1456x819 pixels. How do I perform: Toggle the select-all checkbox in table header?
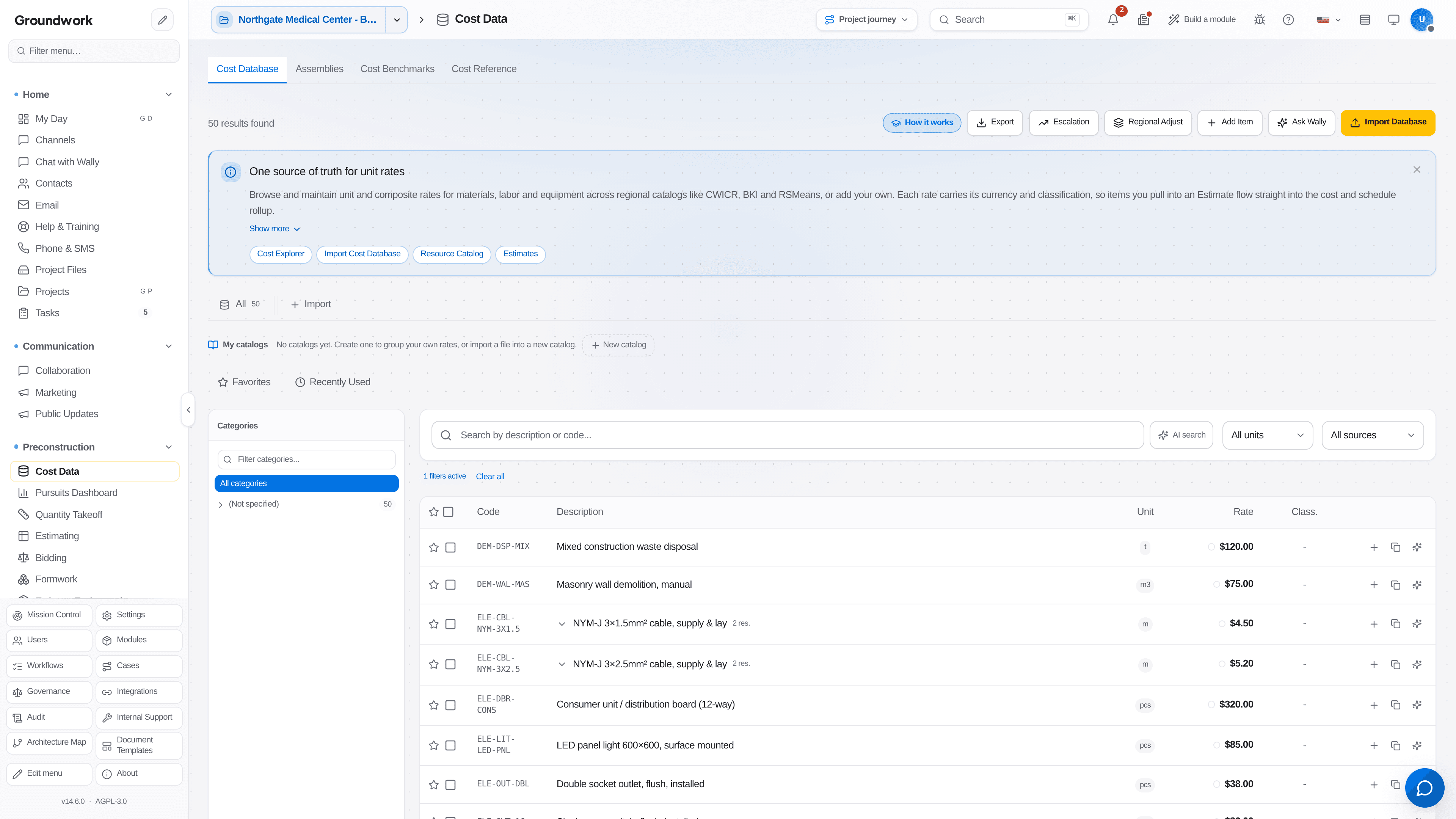[448, 511]
